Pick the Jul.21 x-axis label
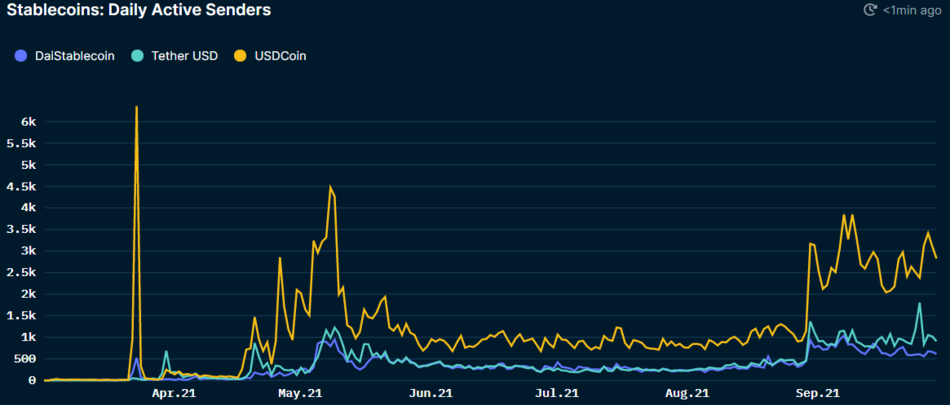The height and width of the screenshot is (405, 950). coord(556,394)
